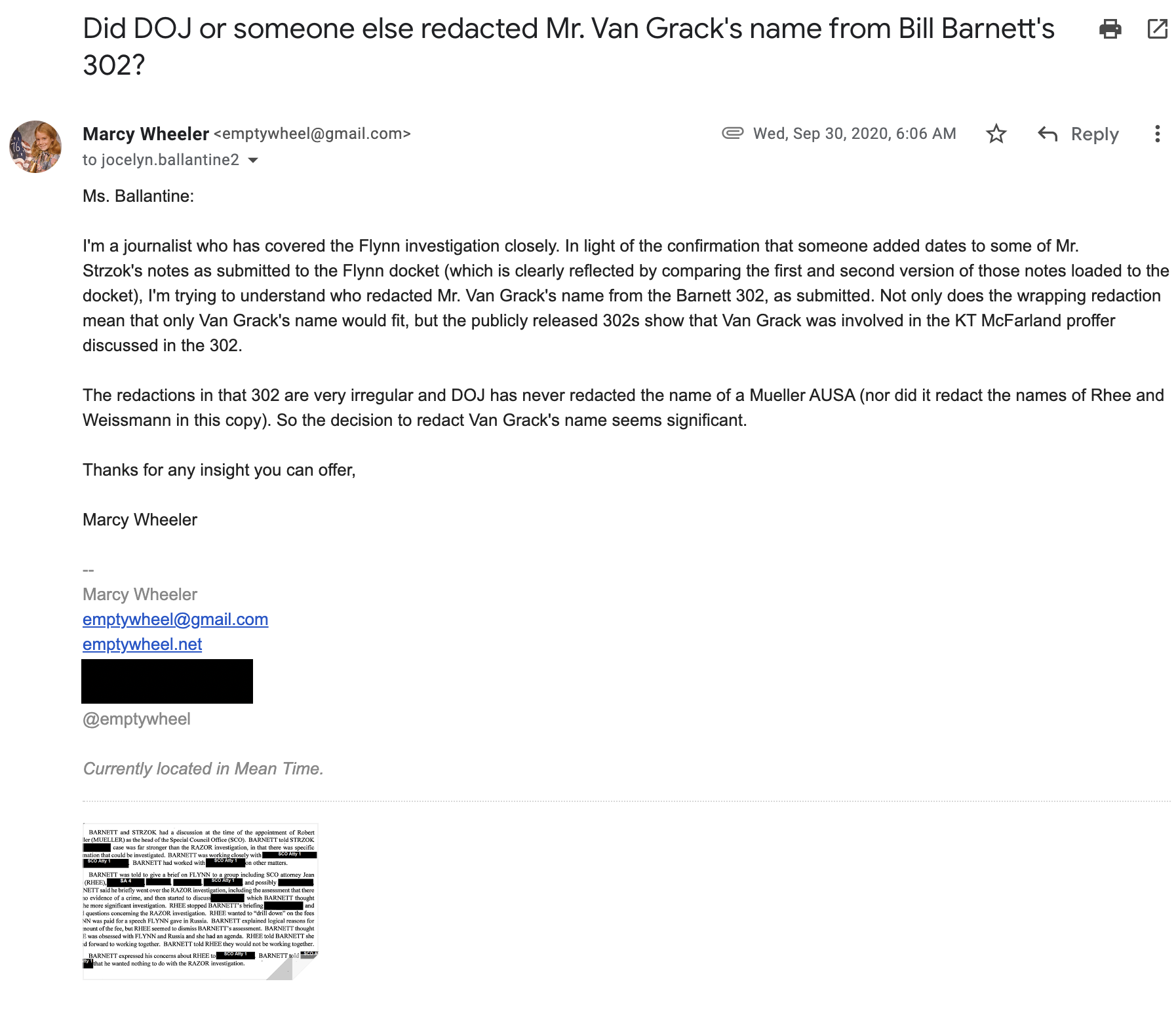Open the attached Barnett 302 image thumbnail
Image resolution: width=1176 pixels, height=1009 pixels.
pos(201,901)
